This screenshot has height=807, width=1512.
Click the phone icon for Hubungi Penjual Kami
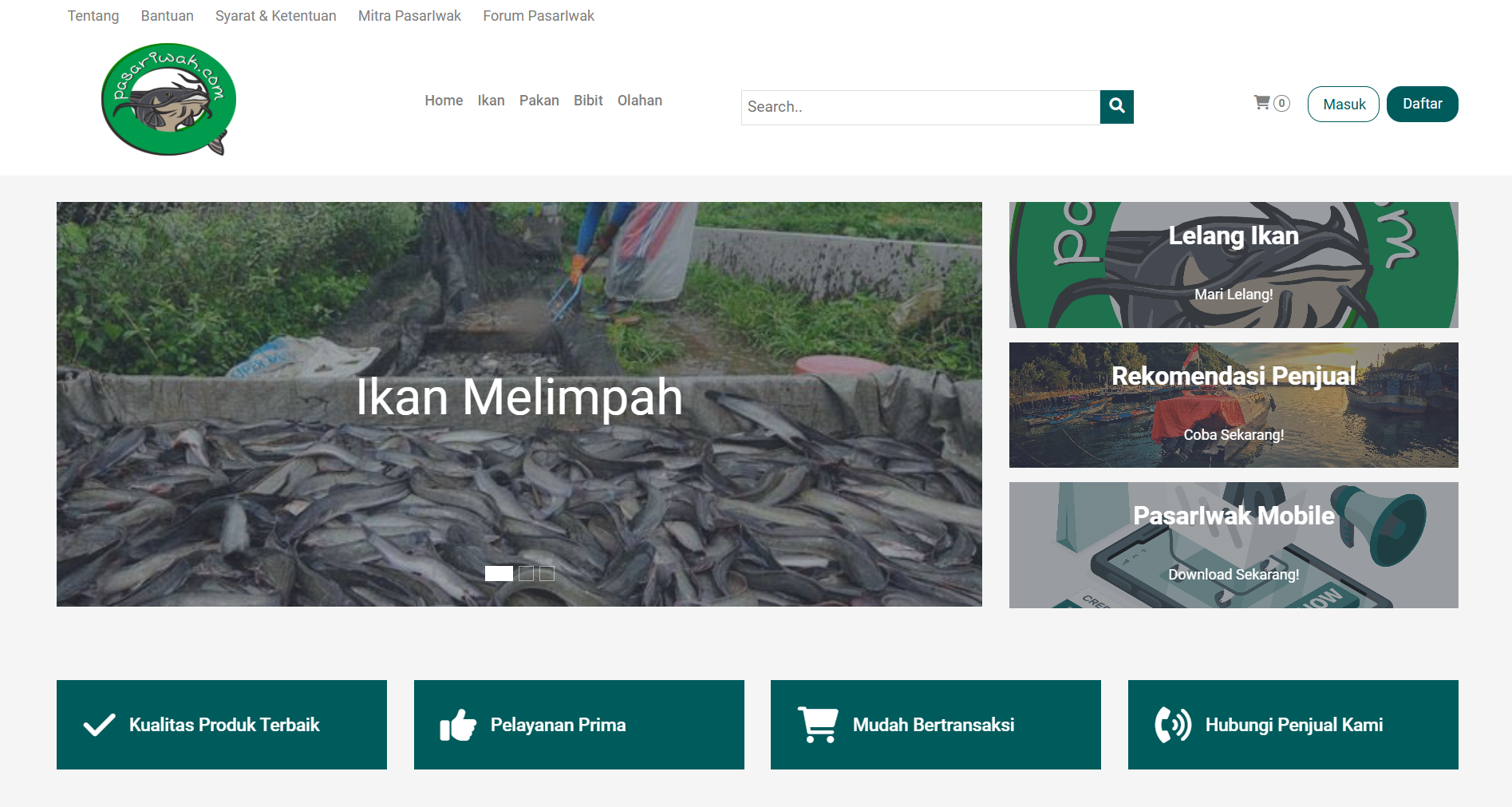[1173, 725]
